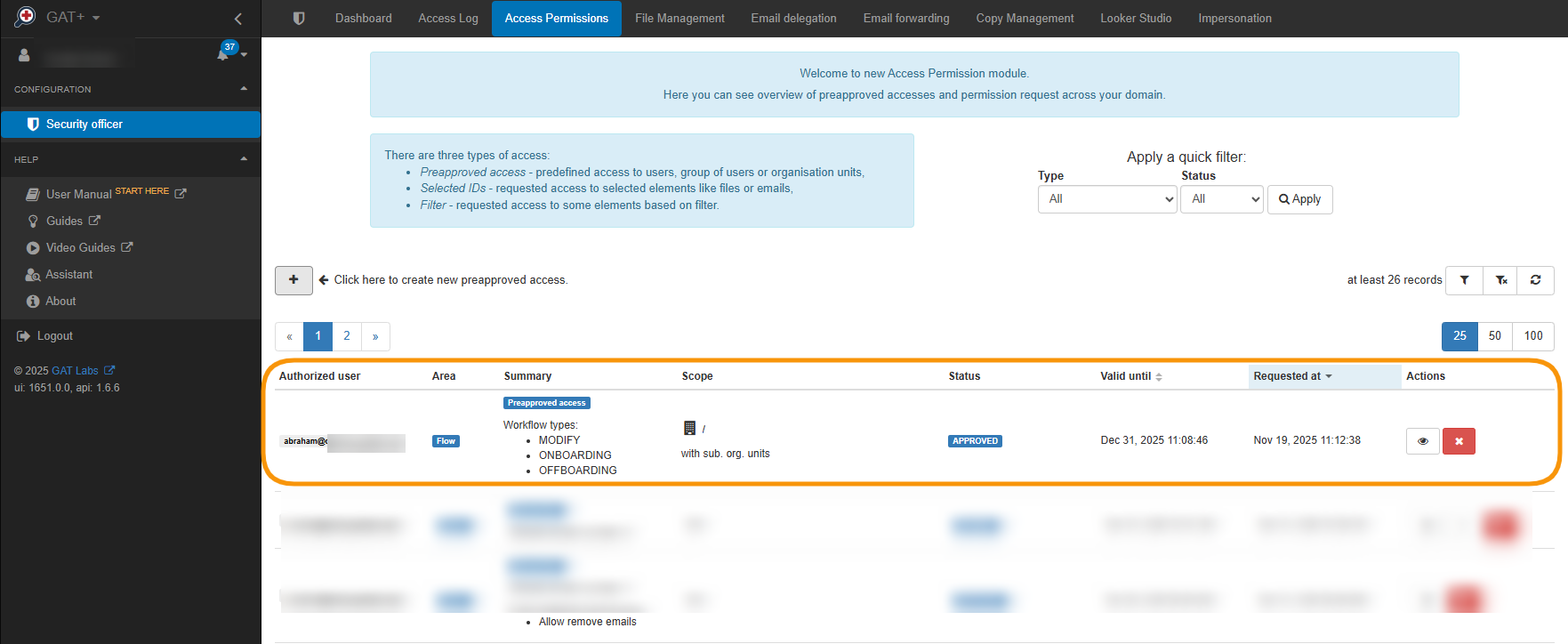The height and width of the screenshot is (644, 1568).
Task: Delete abraham's access with red X button
Action: point(1459,441)
